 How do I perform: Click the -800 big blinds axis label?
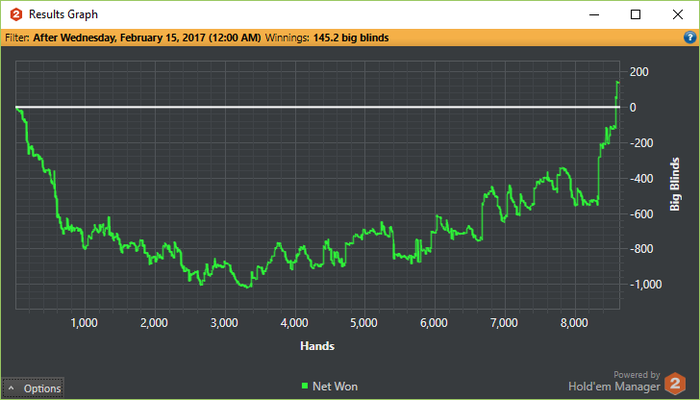click(641, 249)
